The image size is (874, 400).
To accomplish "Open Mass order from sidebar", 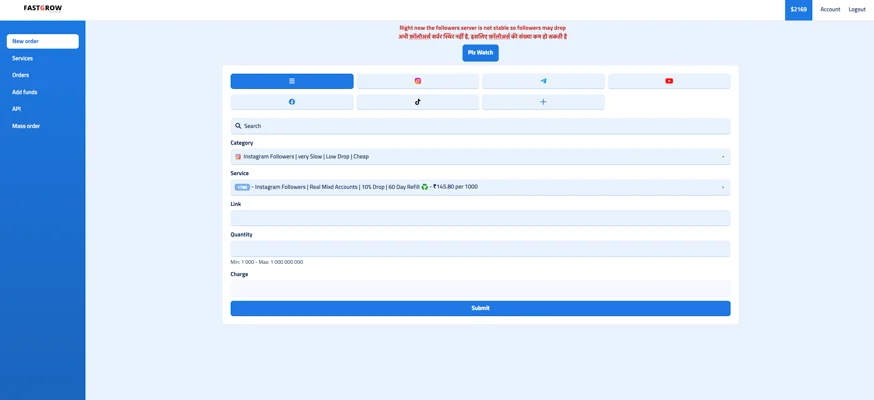I will (x=26, y=126).
